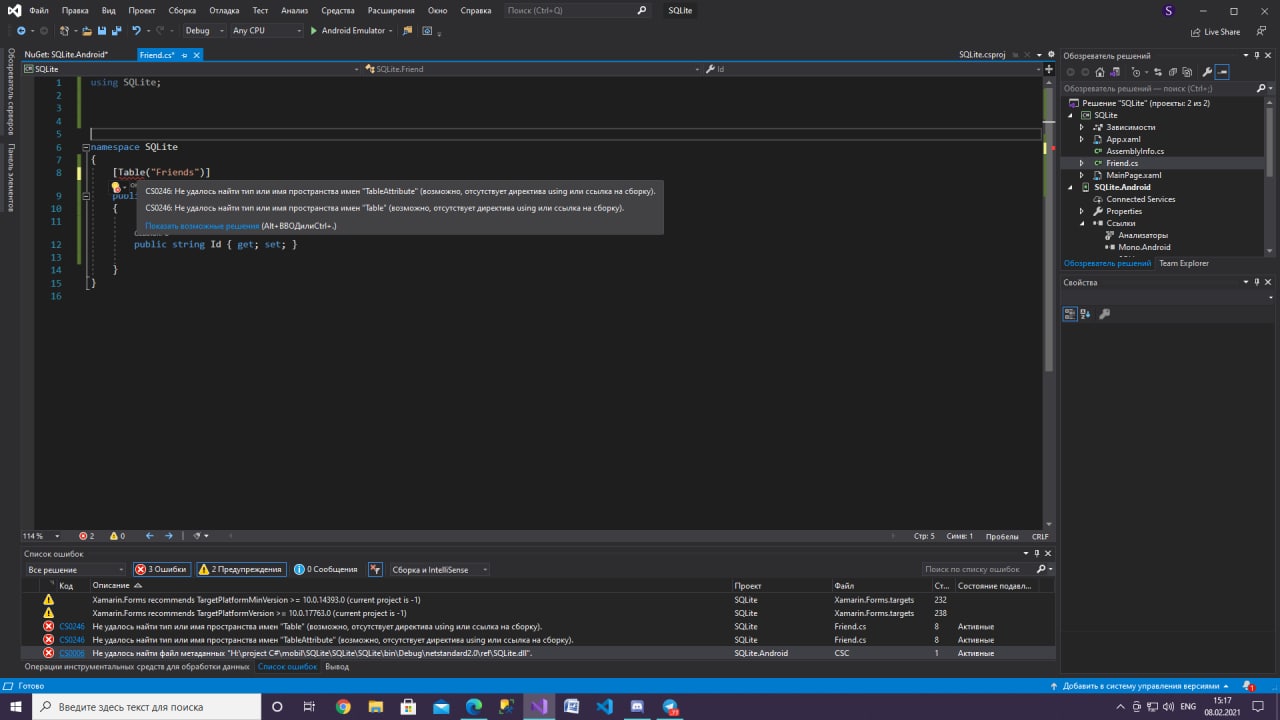Click Sync with Active Document icon
1280x720 pixels.
tap(1158, 72)
